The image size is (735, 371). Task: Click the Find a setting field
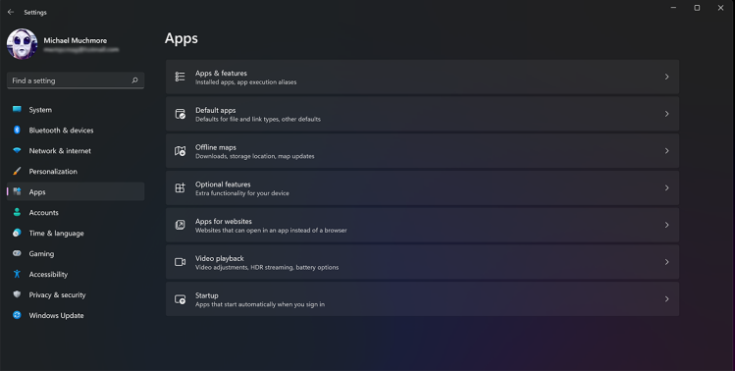75,80
